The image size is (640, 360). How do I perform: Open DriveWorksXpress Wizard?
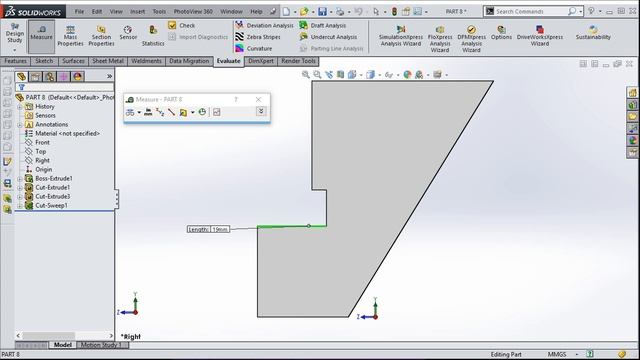(540, 36)
